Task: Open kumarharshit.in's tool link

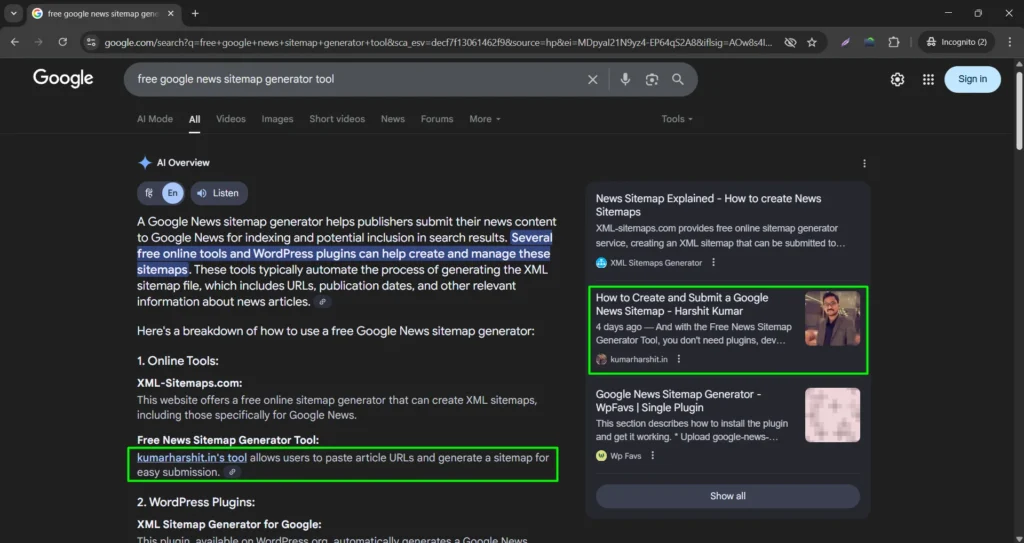Action: click(x=192, y=457)
